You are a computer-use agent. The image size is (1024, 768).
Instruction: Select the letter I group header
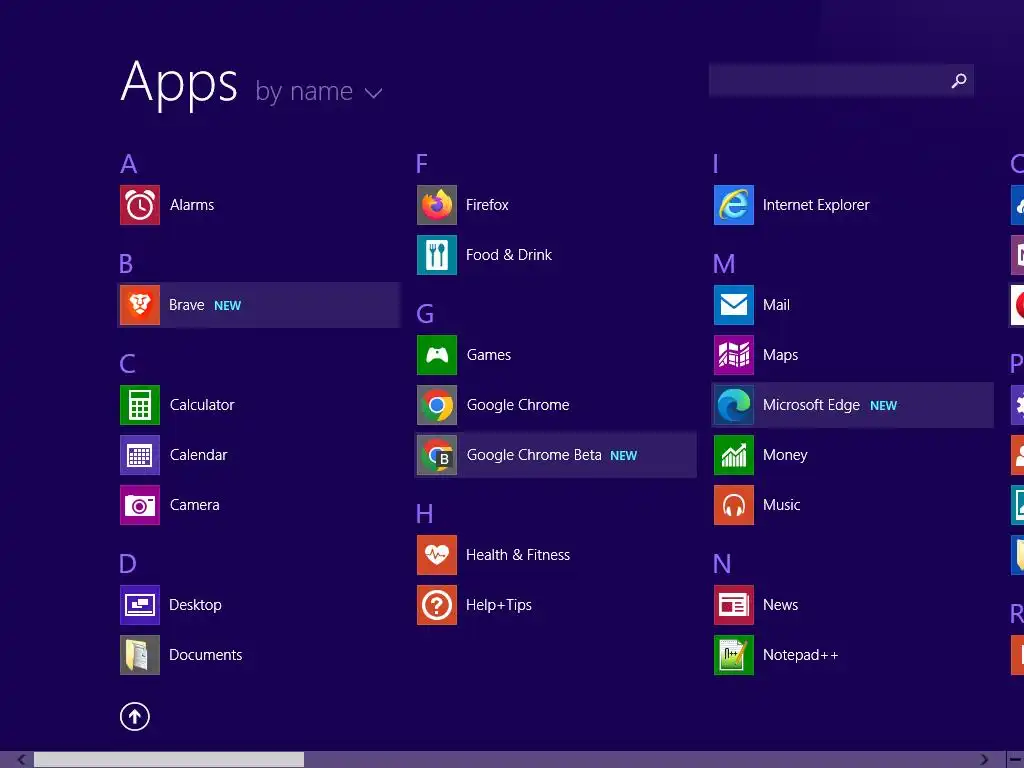coord(716,164)
